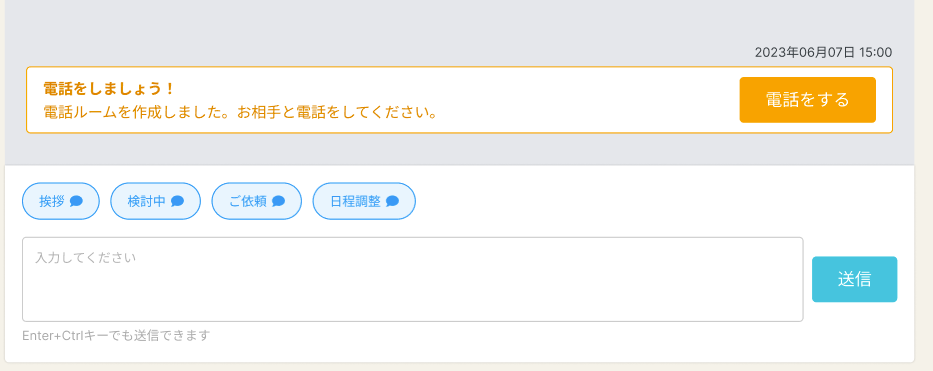Choose the 検討中 quick reply chip
This screenshot has height=371, width=933.
(155, 201)
